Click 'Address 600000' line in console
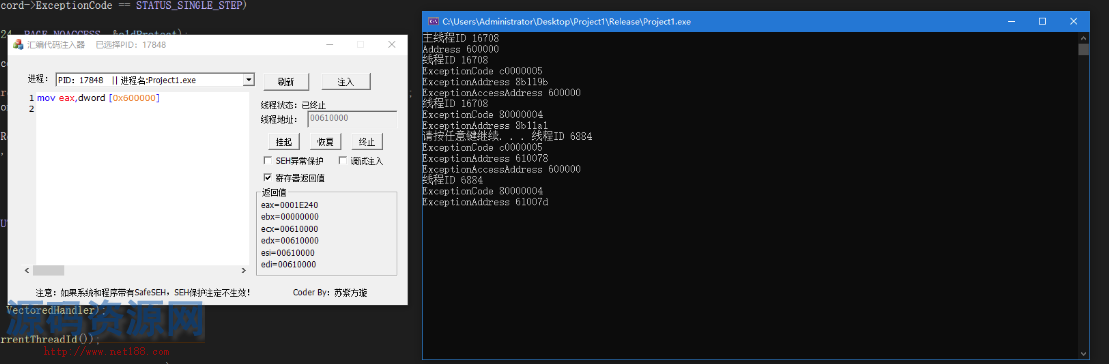 (x=460, y=49)
